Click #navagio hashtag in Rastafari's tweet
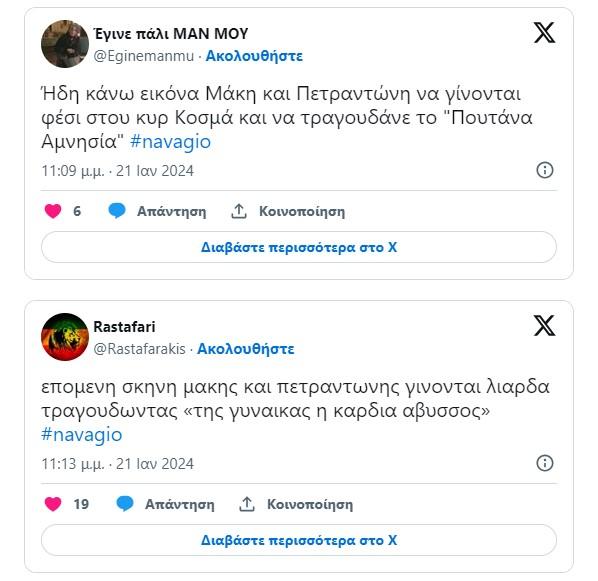This screenshot has height=581, width=598. click(82, 435)
